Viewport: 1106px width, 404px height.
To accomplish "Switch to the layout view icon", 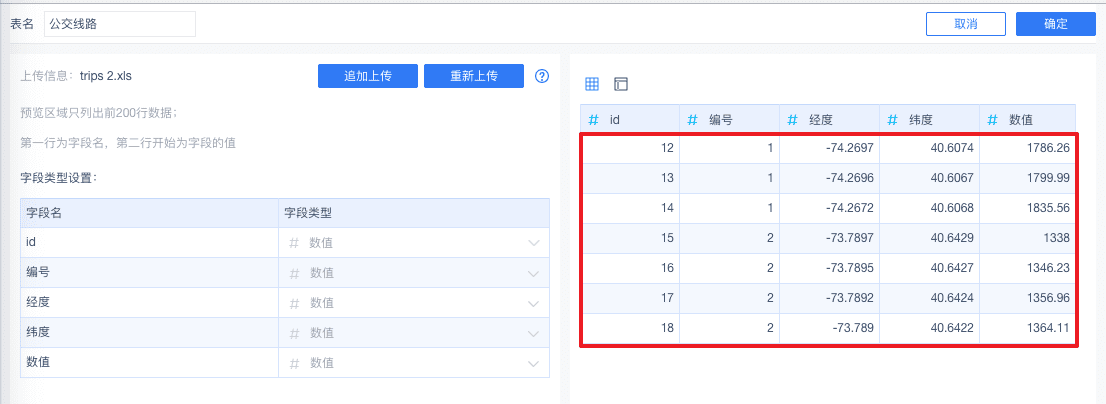I will click(x=621, y=84).
